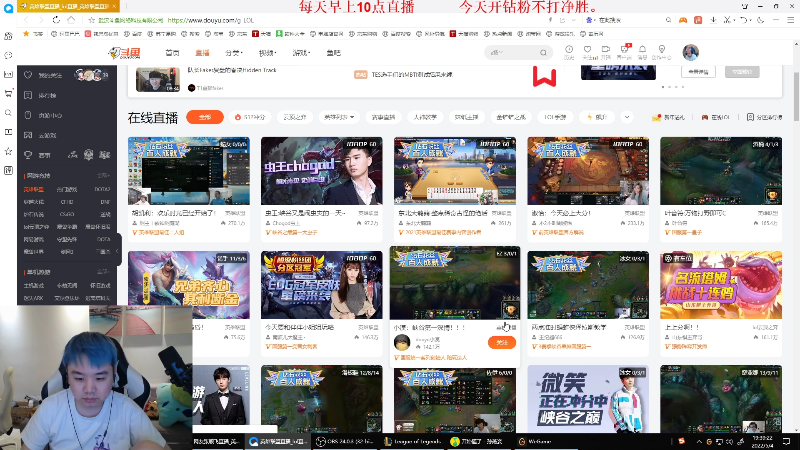
Task: Select the 直播 tab in top navigation
Action: coord(202,53)
